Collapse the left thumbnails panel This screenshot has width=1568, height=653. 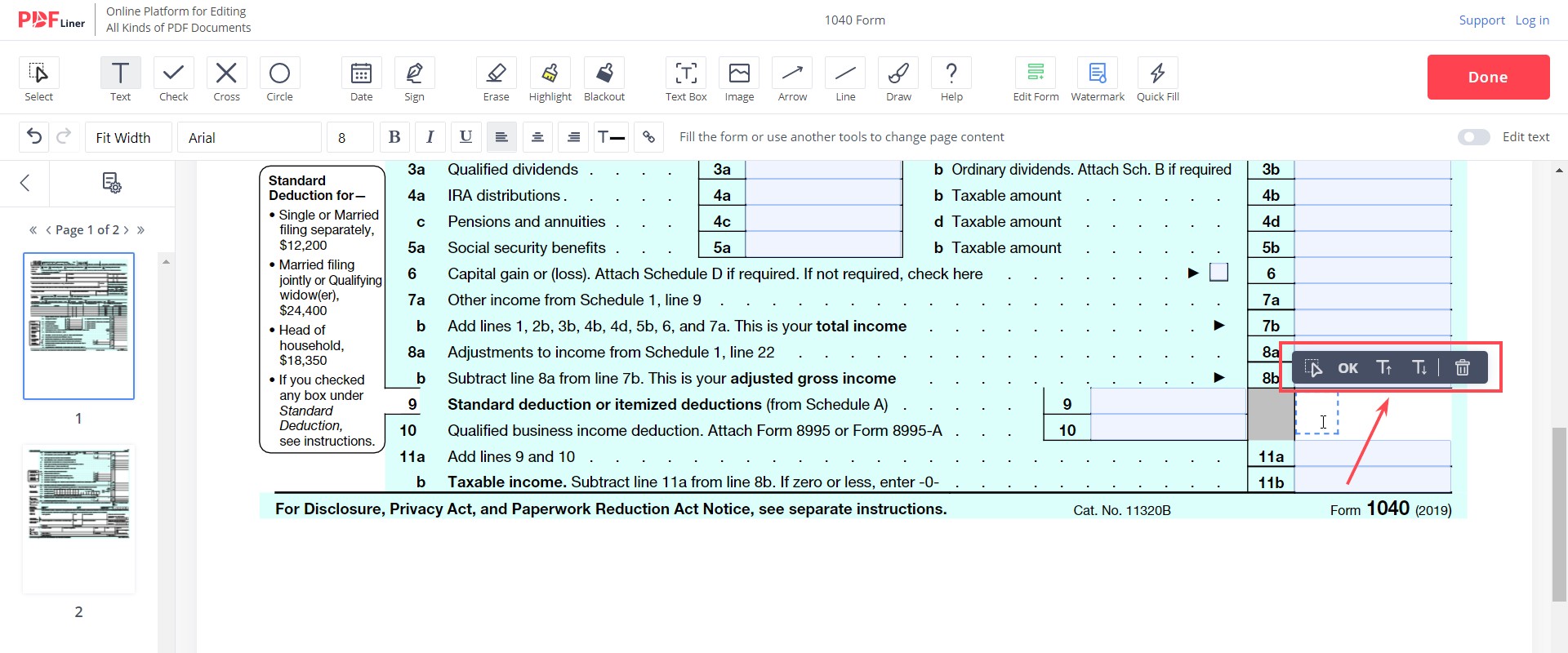tap(24, 183)
